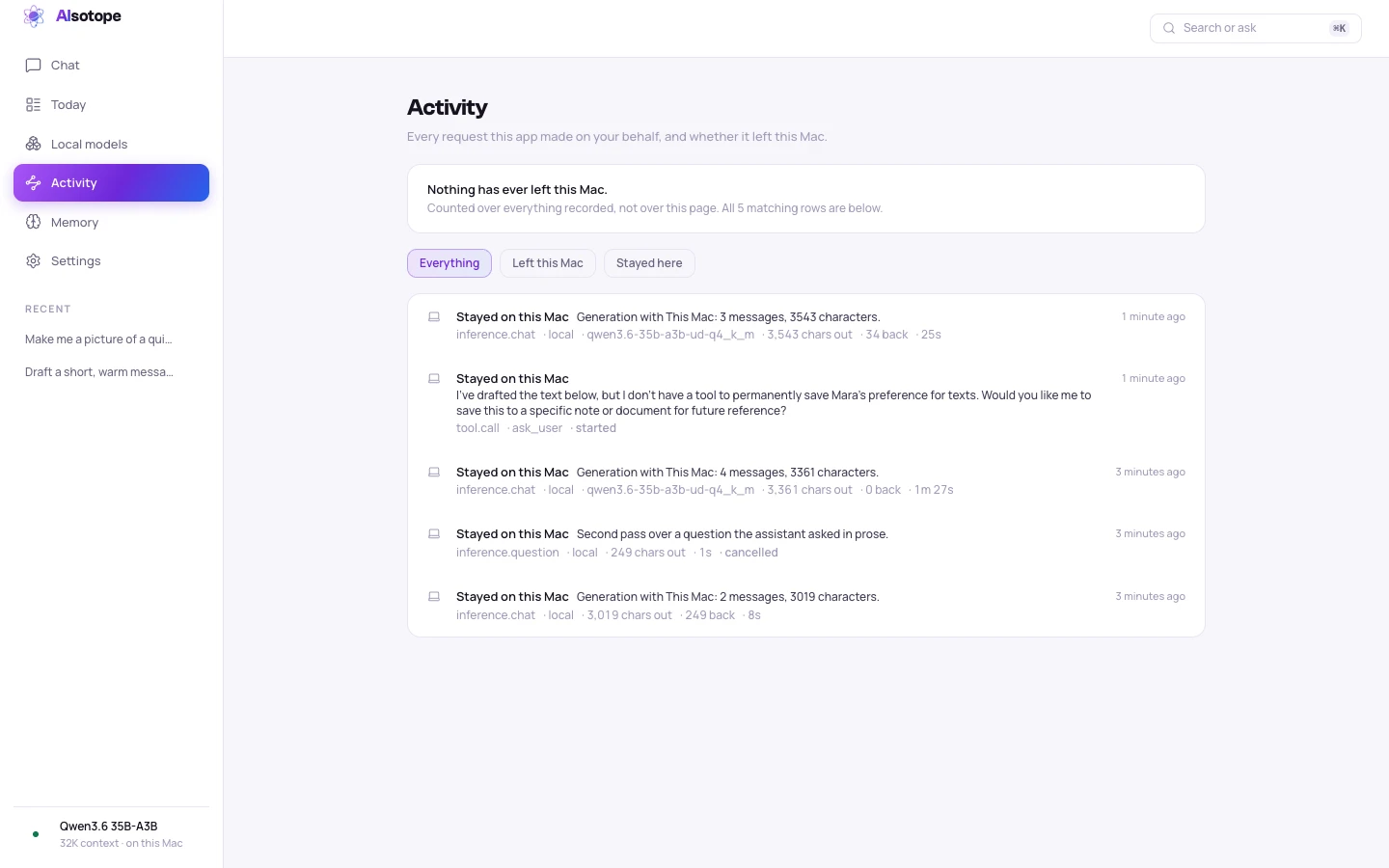Click 'Counted over everything recorded' description
The height and width of the screenshot is (868, 1389).
655,208
